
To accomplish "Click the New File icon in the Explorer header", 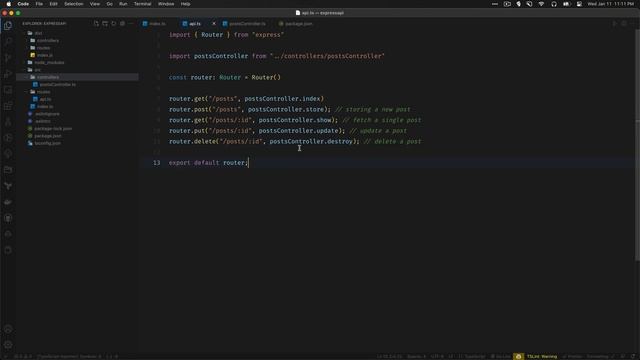I will tap(96, 24).
